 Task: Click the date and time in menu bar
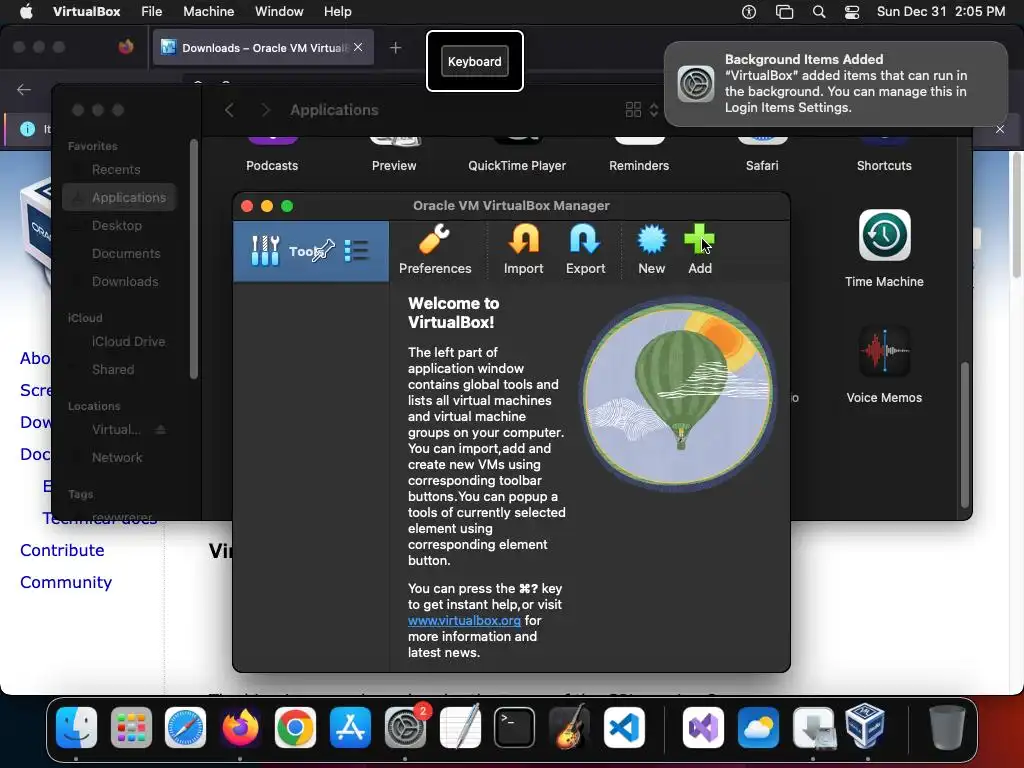point(940,12)
